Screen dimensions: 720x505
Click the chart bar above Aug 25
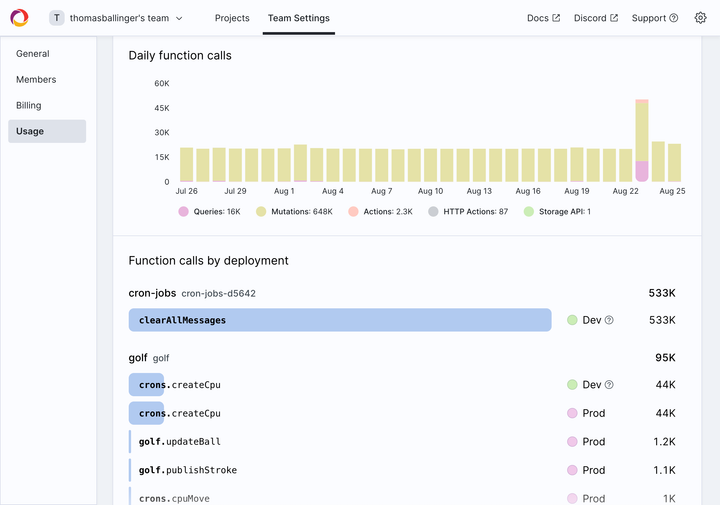[x=675, y=163]
